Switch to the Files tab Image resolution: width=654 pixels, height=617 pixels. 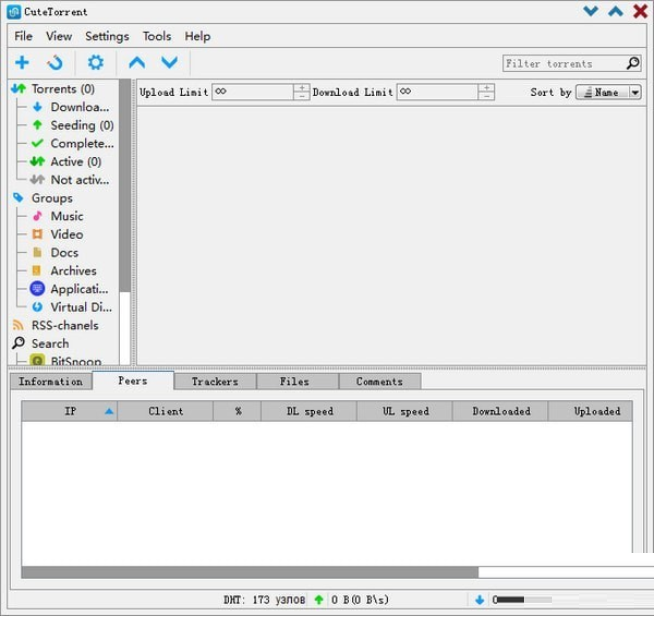click(294, 381)
